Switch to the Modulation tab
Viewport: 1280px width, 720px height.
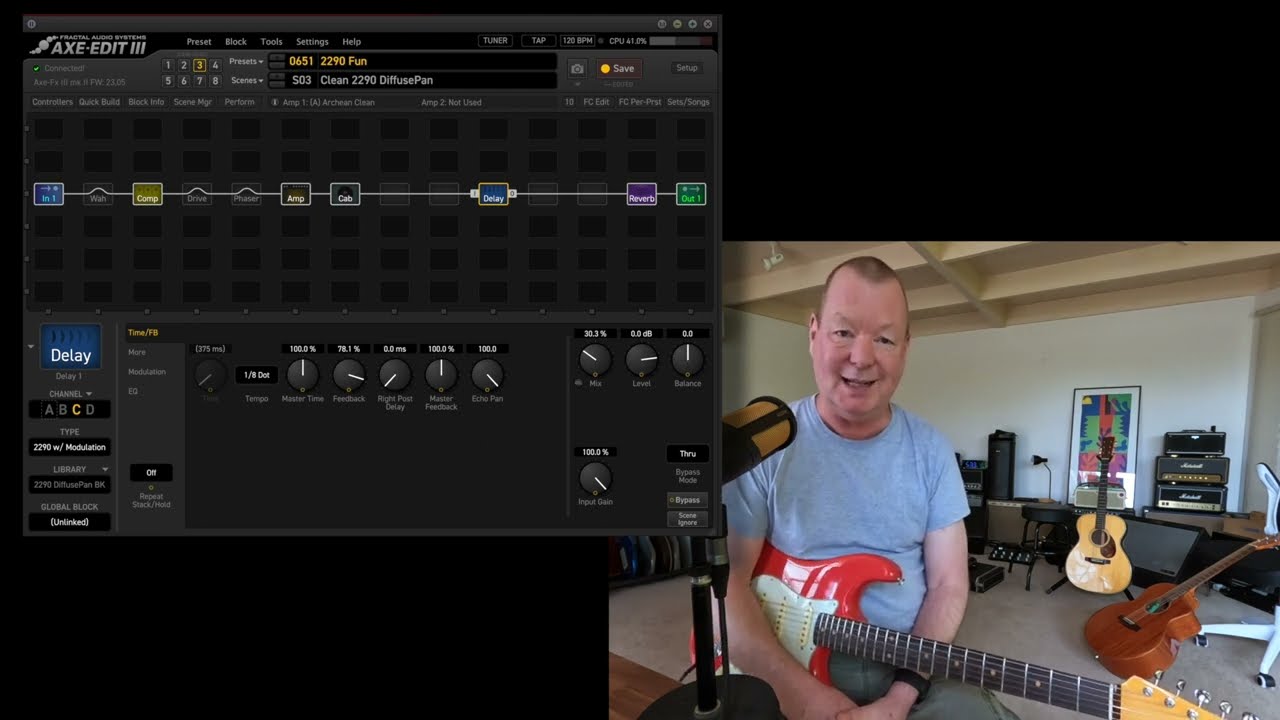point(147,372)
